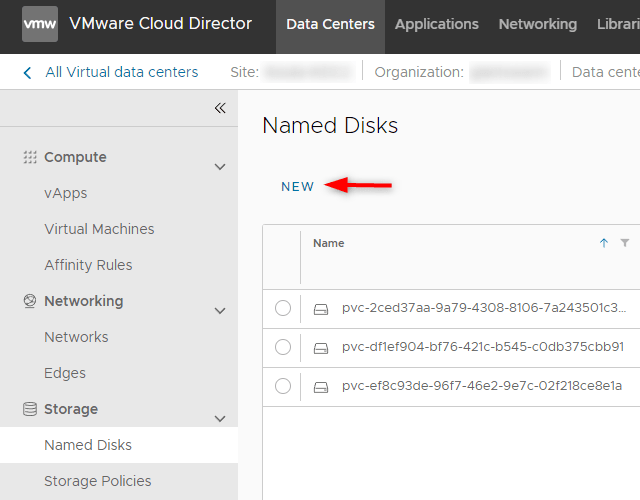The image size is (640, 500).
Task: Click the NEW button to create disk
Action: tap(298, 187)
